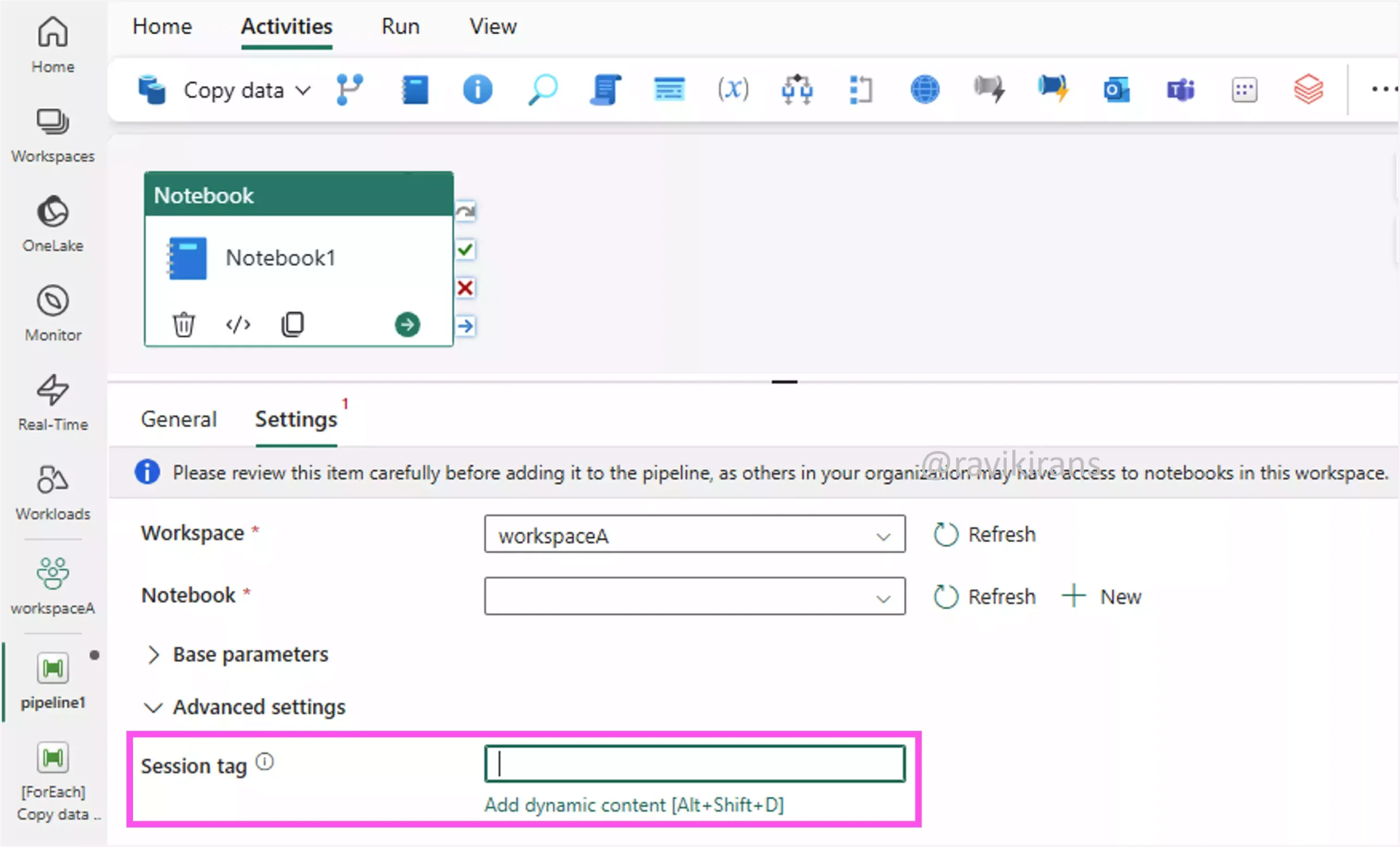Select pipeline1 item in sidebar

point(53,681)
